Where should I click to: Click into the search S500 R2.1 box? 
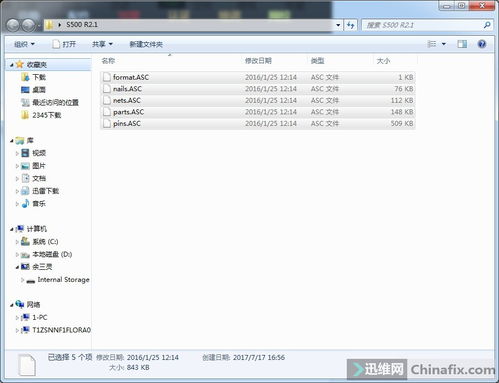point(422,25)
